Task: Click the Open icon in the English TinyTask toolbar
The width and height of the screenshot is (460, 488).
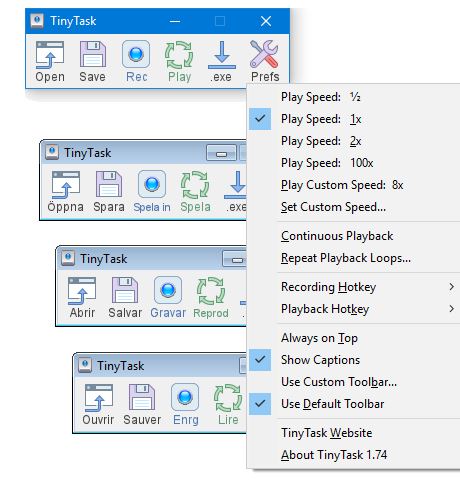Action: [x=50, y=55]
